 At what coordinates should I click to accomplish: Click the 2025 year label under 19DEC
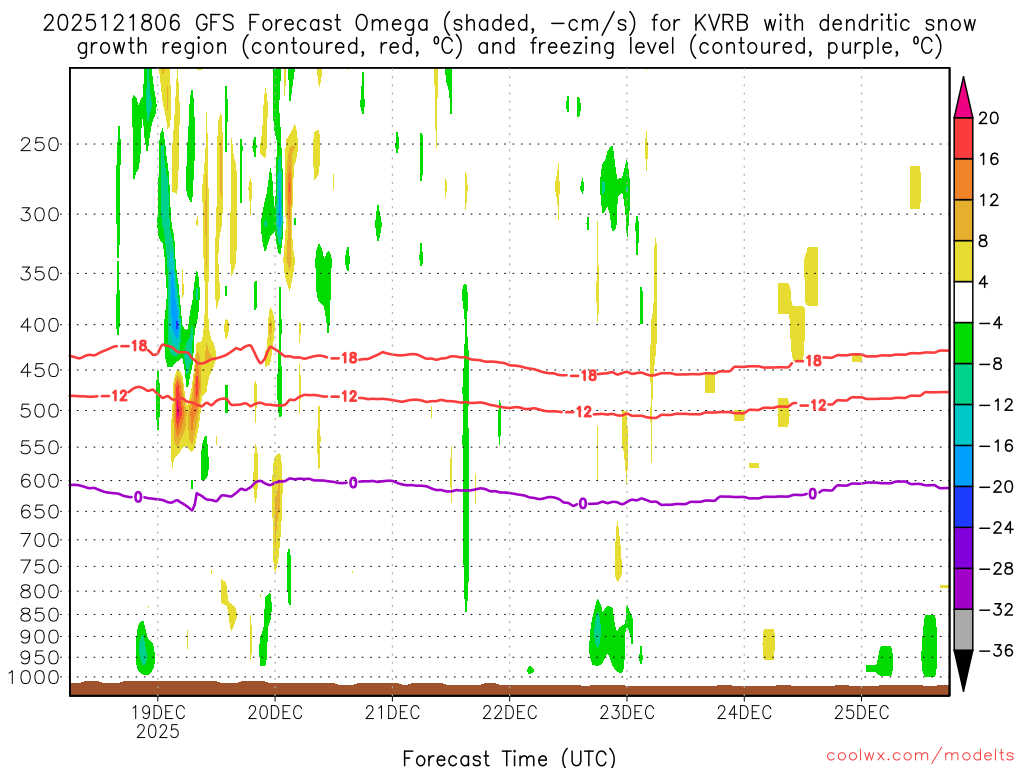coord(157,731)
